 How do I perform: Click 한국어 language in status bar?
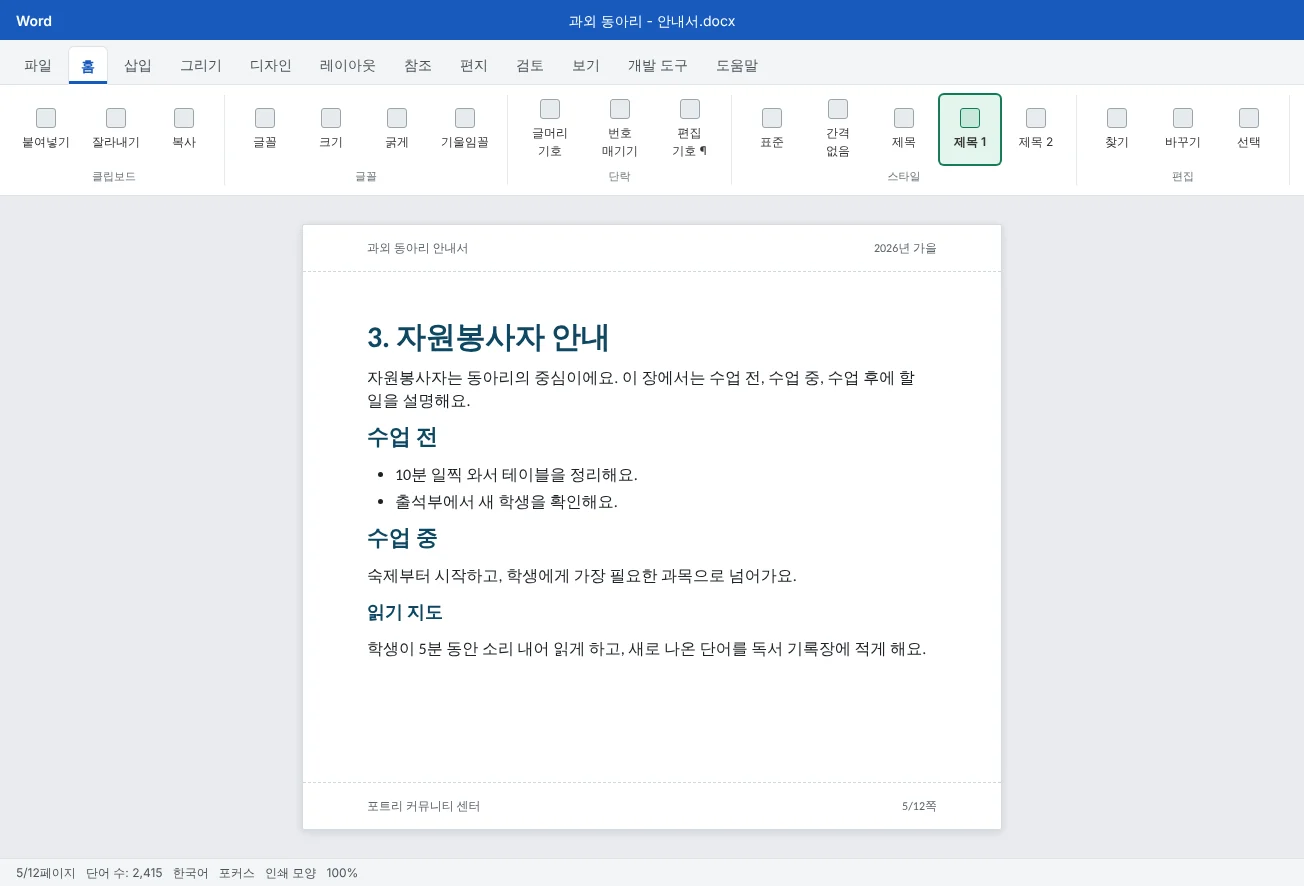coord(191,873)
